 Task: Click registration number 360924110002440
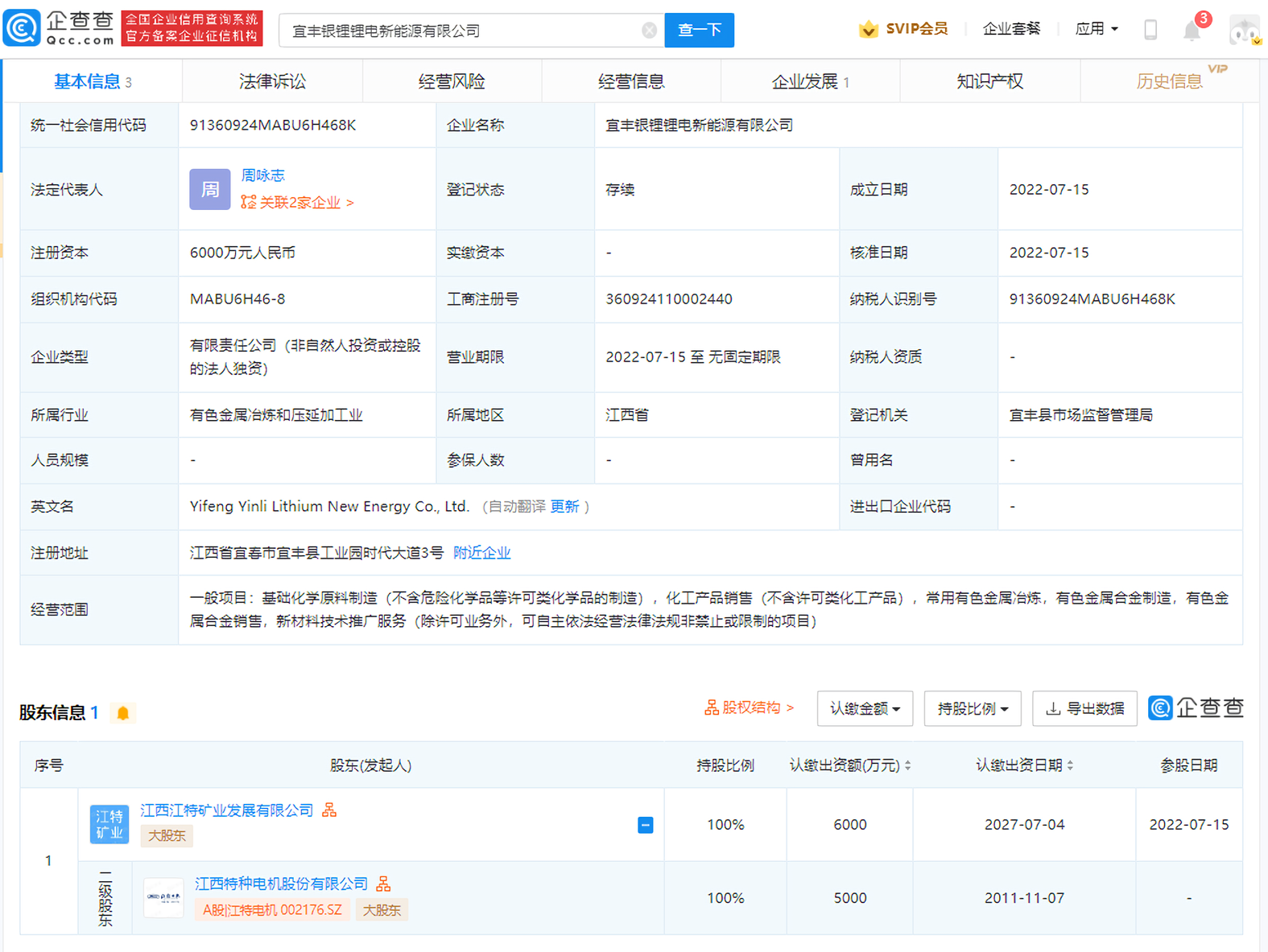[x=669, y=299]
